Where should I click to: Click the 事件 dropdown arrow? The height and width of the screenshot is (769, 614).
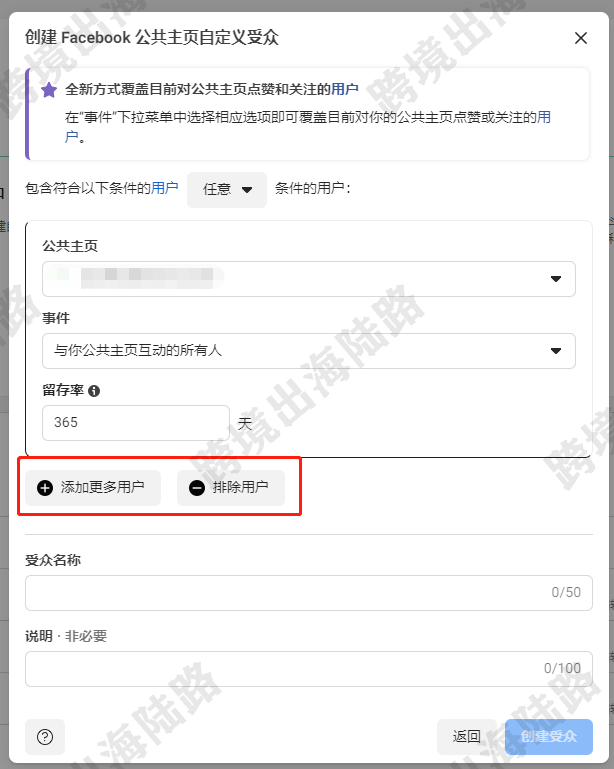click(556, 351)
